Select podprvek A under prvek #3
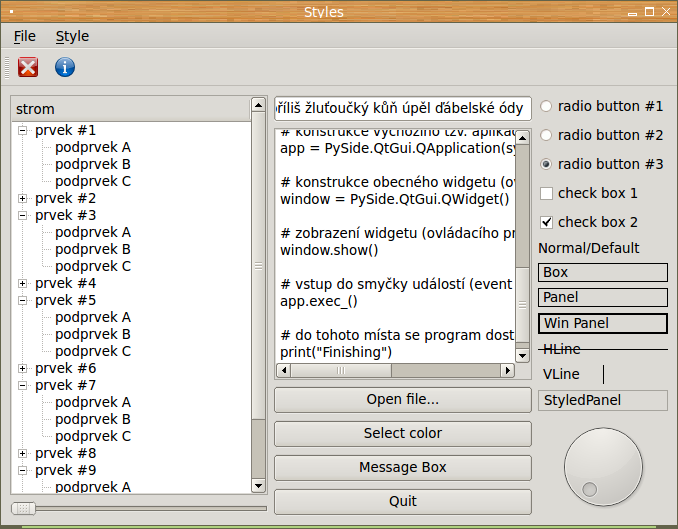This screenshot has width=678, height=529. pyautogui.click(x=93, y=232)
